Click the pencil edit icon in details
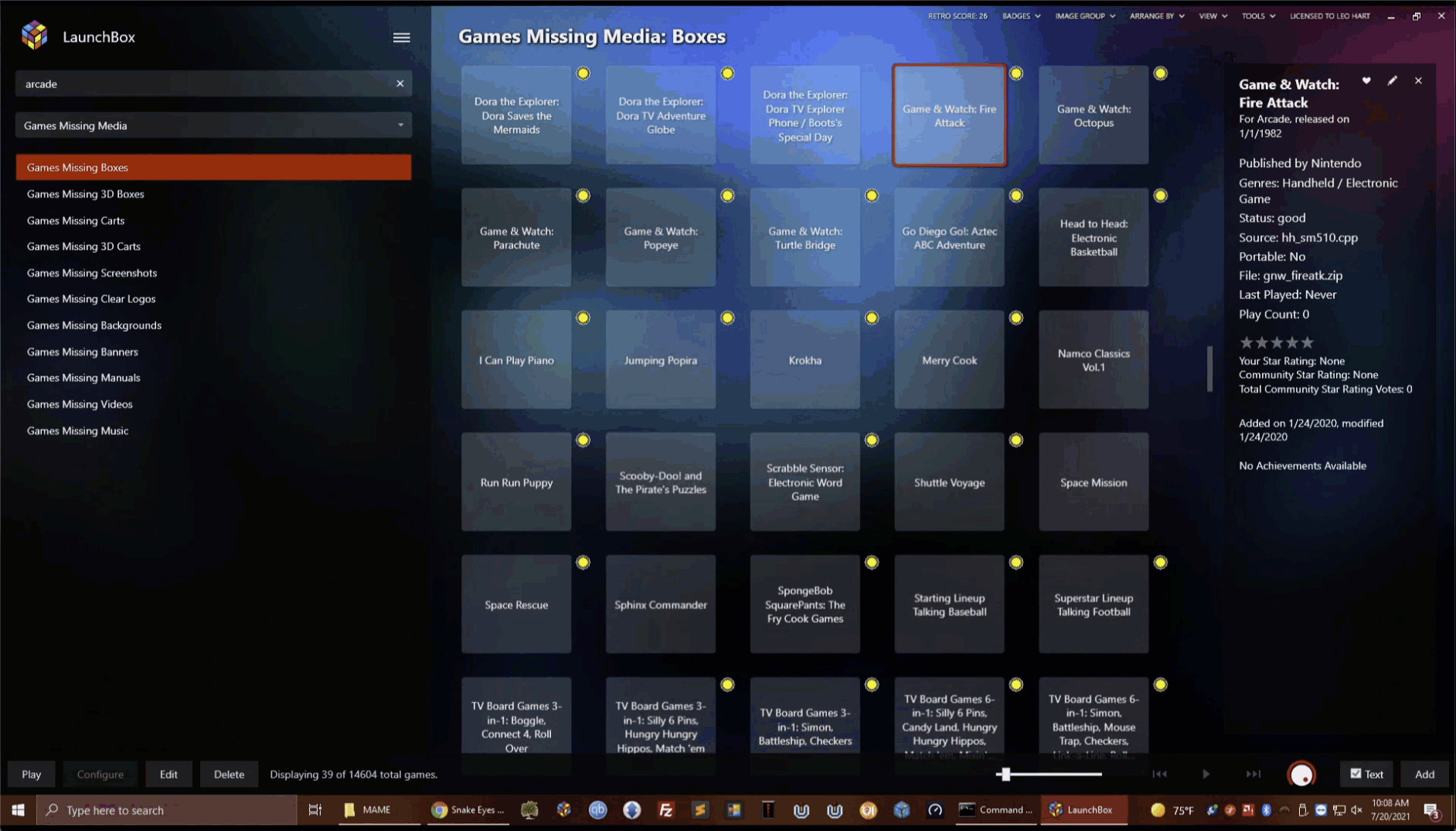1456x831 pixels. (1392, 80)
